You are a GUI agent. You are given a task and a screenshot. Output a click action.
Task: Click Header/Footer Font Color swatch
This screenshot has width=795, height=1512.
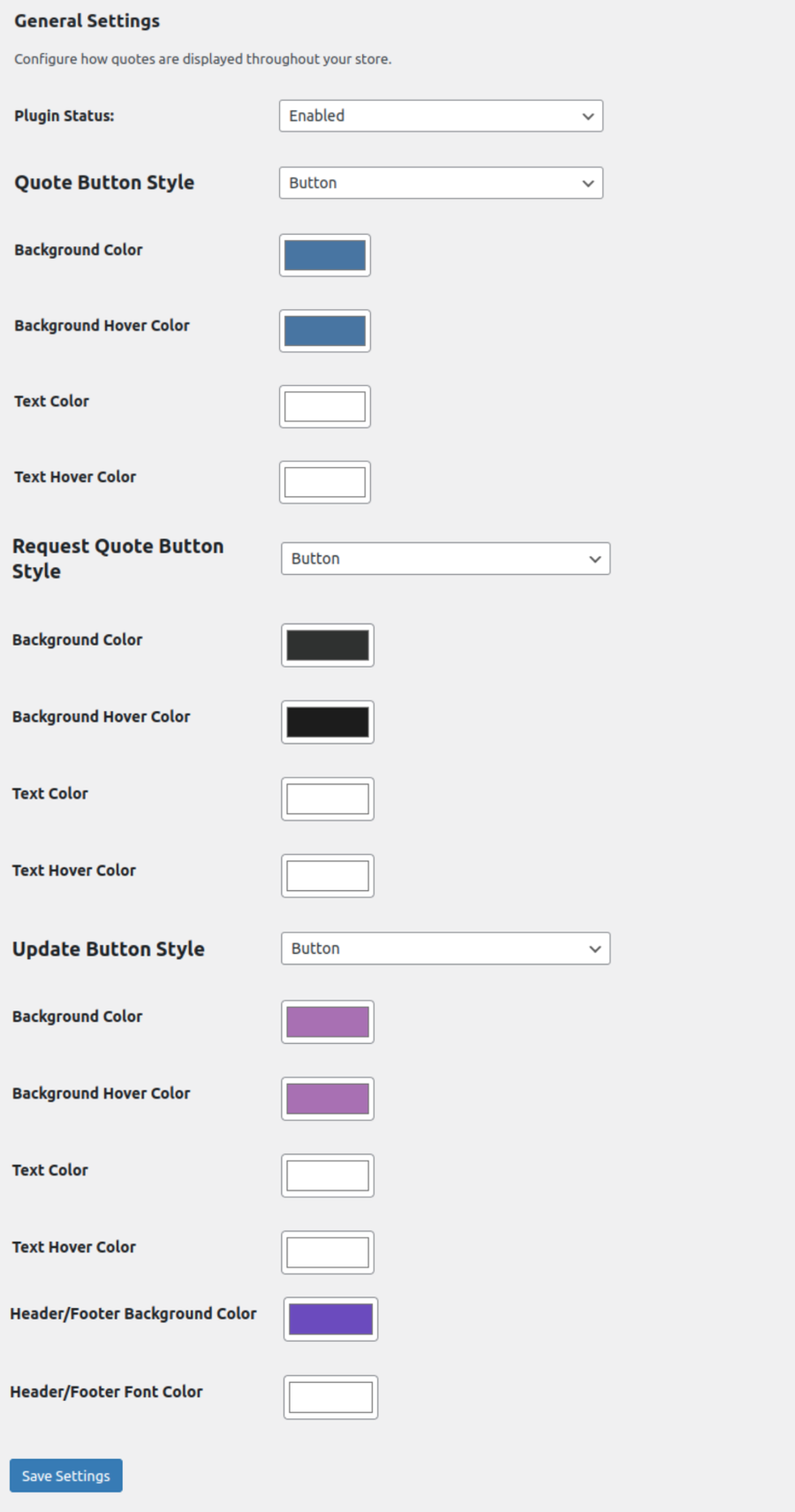330,1397
